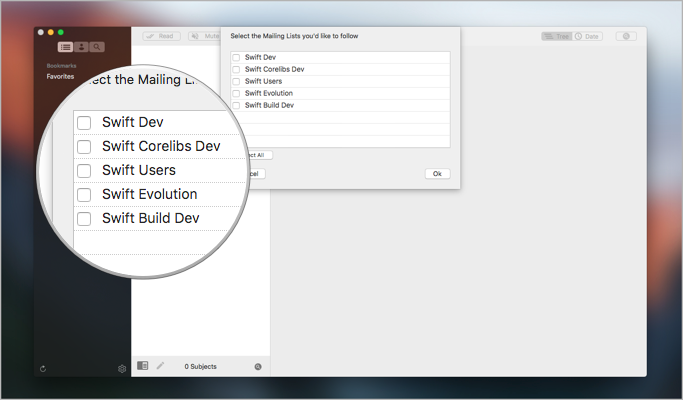
Task: Click the partly hidden Cancel button
Action: (x=257, y=173)
